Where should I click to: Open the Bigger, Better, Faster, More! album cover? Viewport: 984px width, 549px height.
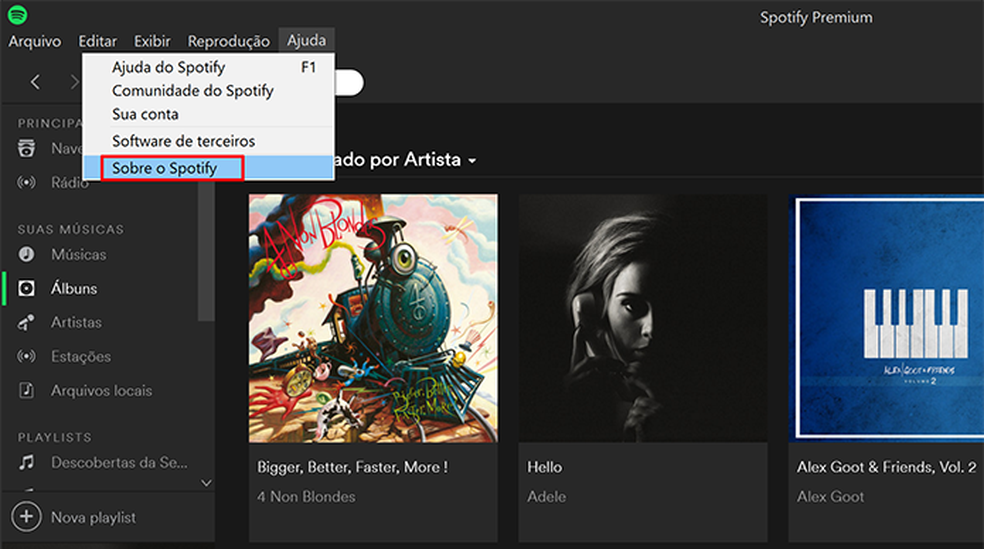click(373, 318)
